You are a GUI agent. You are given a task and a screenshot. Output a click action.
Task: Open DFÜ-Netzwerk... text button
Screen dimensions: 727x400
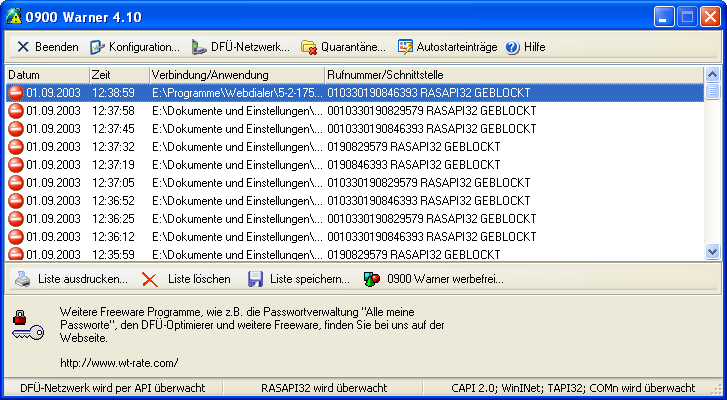coord(250,47)
